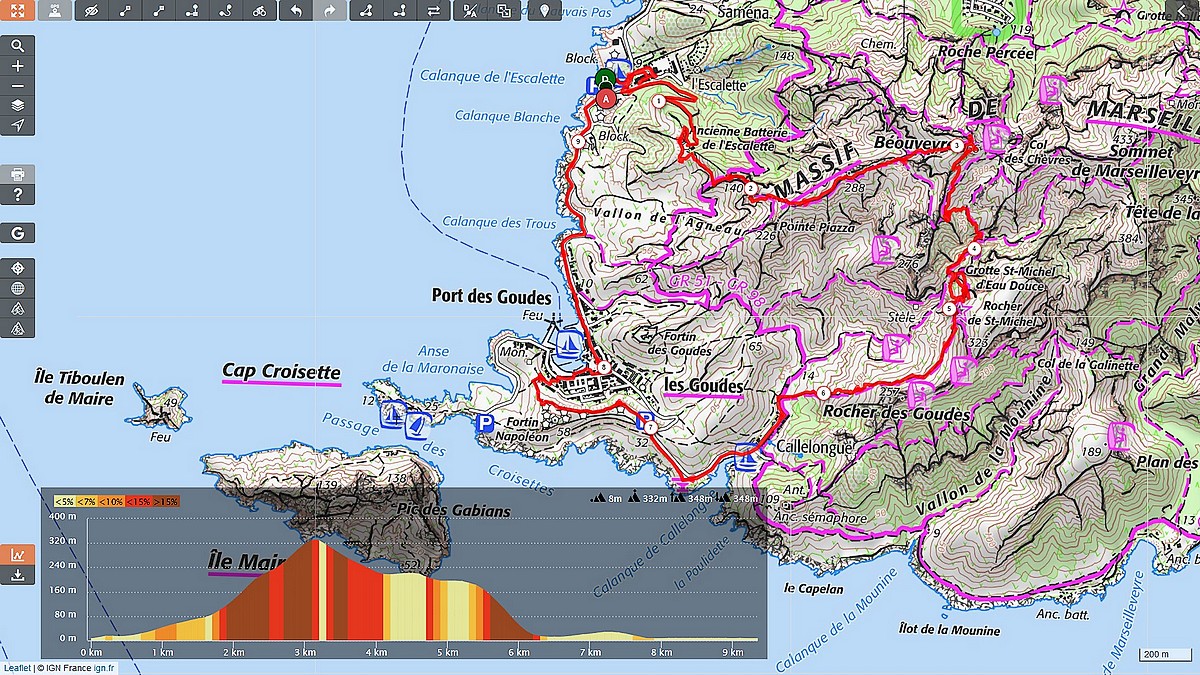The height and width of the screenshot is (675, 1200).
Task: Undo the last route edit
Action: [295, 11]
